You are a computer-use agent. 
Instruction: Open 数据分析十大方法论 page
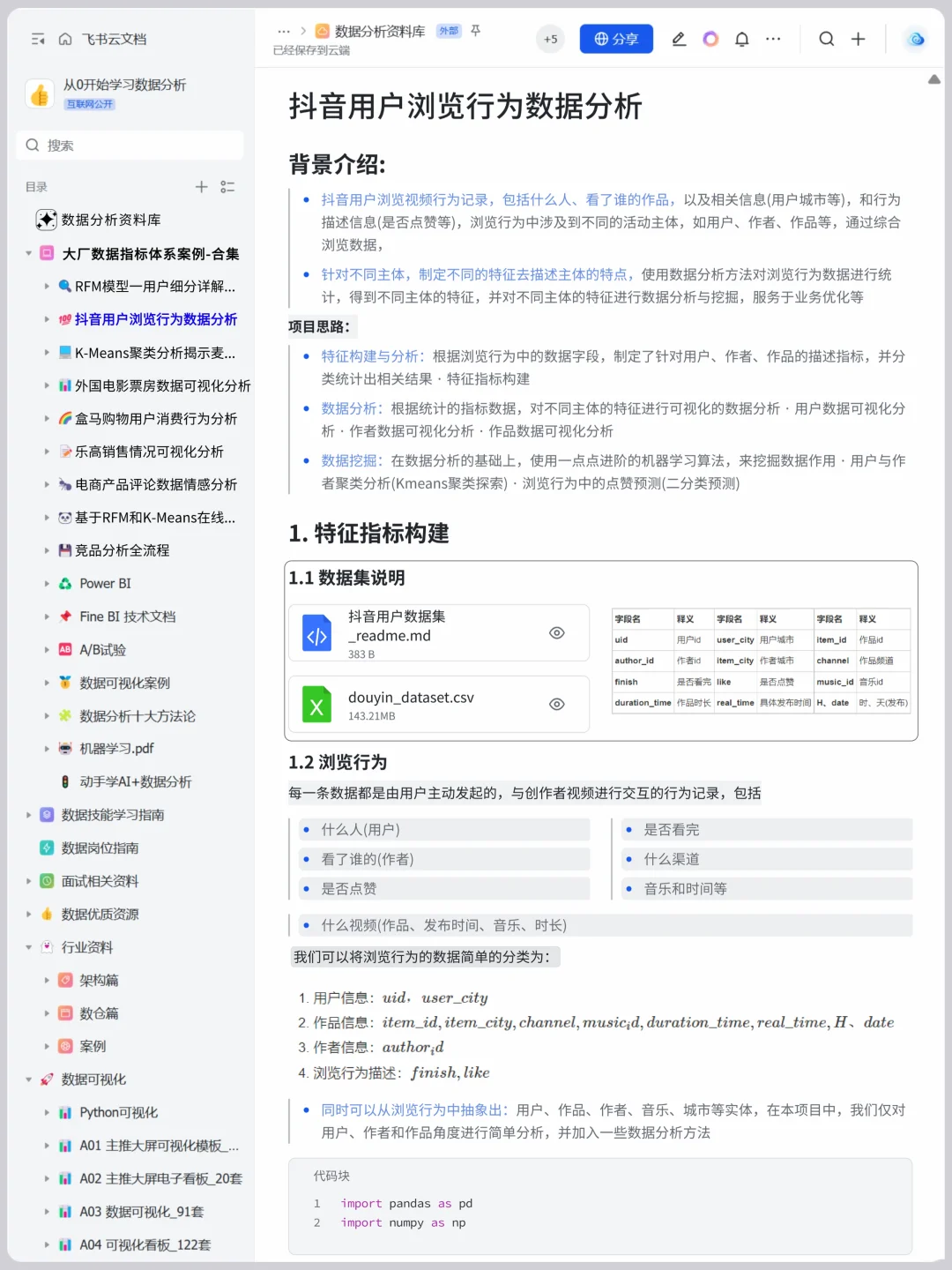(x=138, y=716)
